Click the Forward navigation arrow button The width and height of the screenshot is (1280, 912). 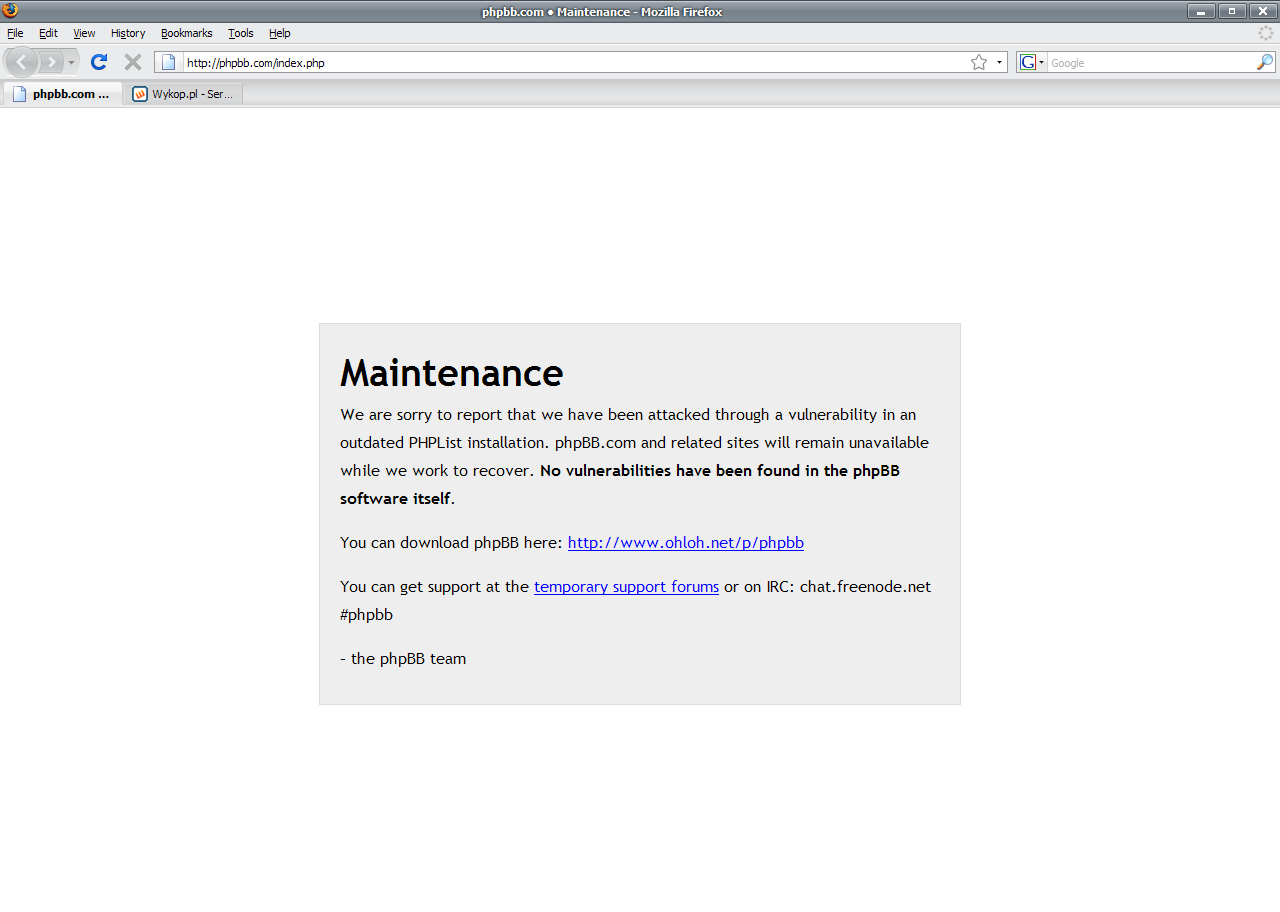point(51,62)
